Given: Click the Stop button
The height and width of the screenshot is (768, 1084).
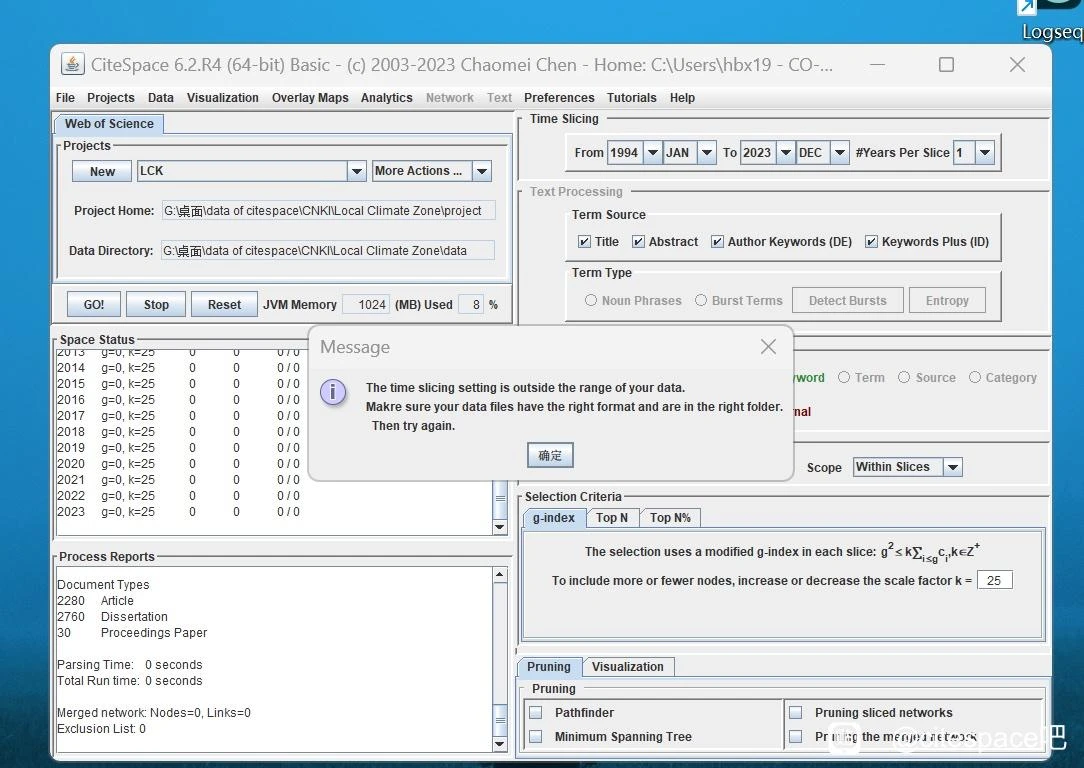Looking at the screenshot, I should (x=156, y=304).
